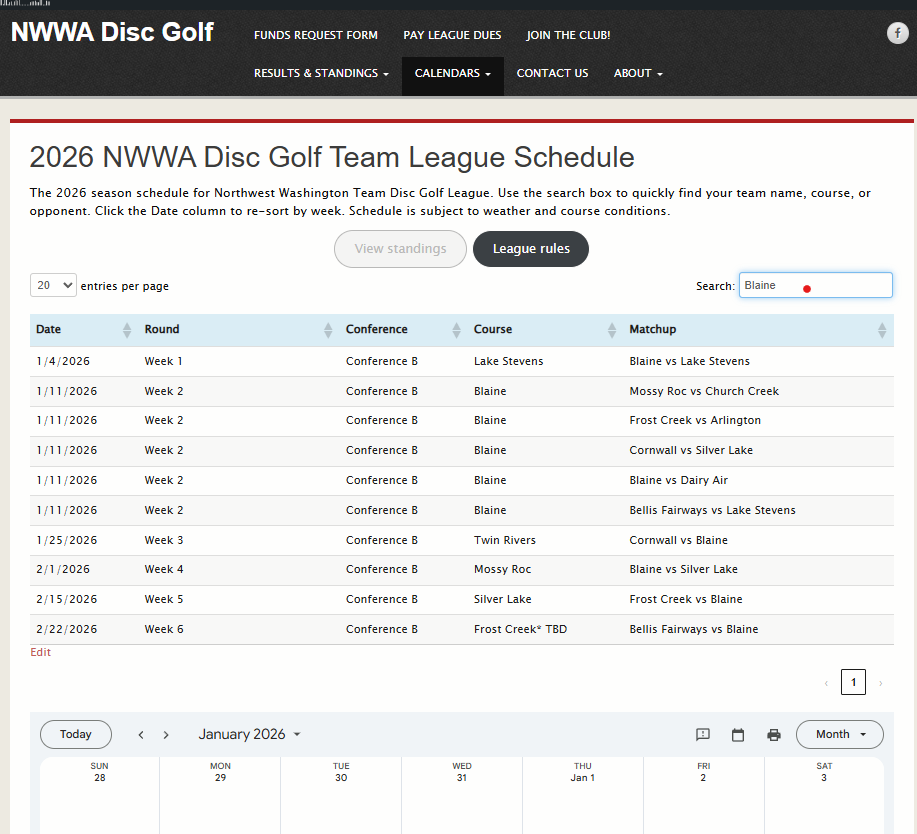Sort by the Course column header
The height and width of the screenshot is (834, 917).
click(493, 329)
